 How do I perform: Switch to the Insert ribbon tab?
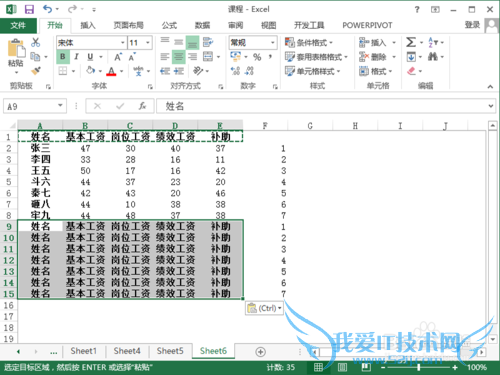pos(88,25)
